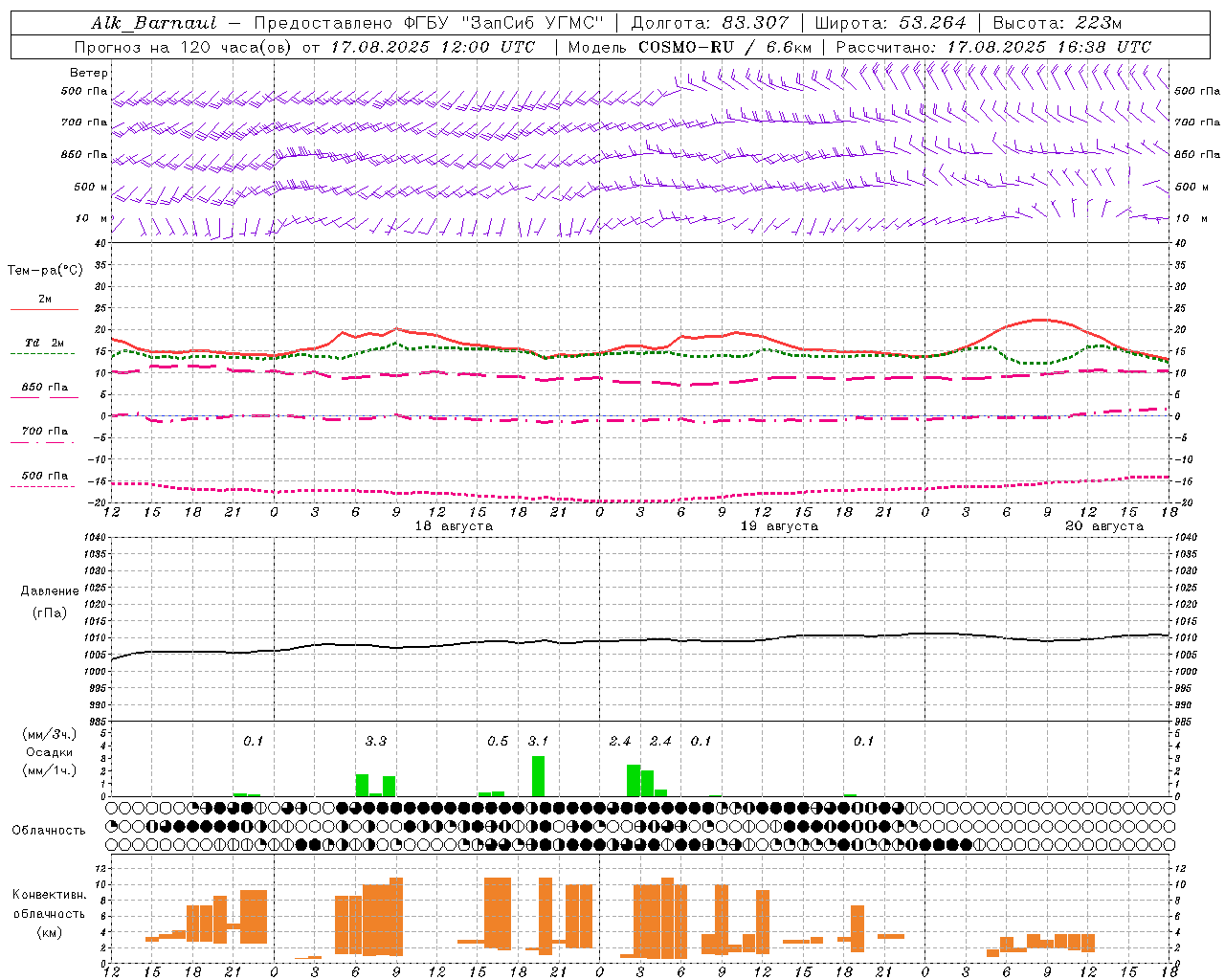
Task: Select the 'Широта: 53.264' header text
Action: tap(891, 23)
